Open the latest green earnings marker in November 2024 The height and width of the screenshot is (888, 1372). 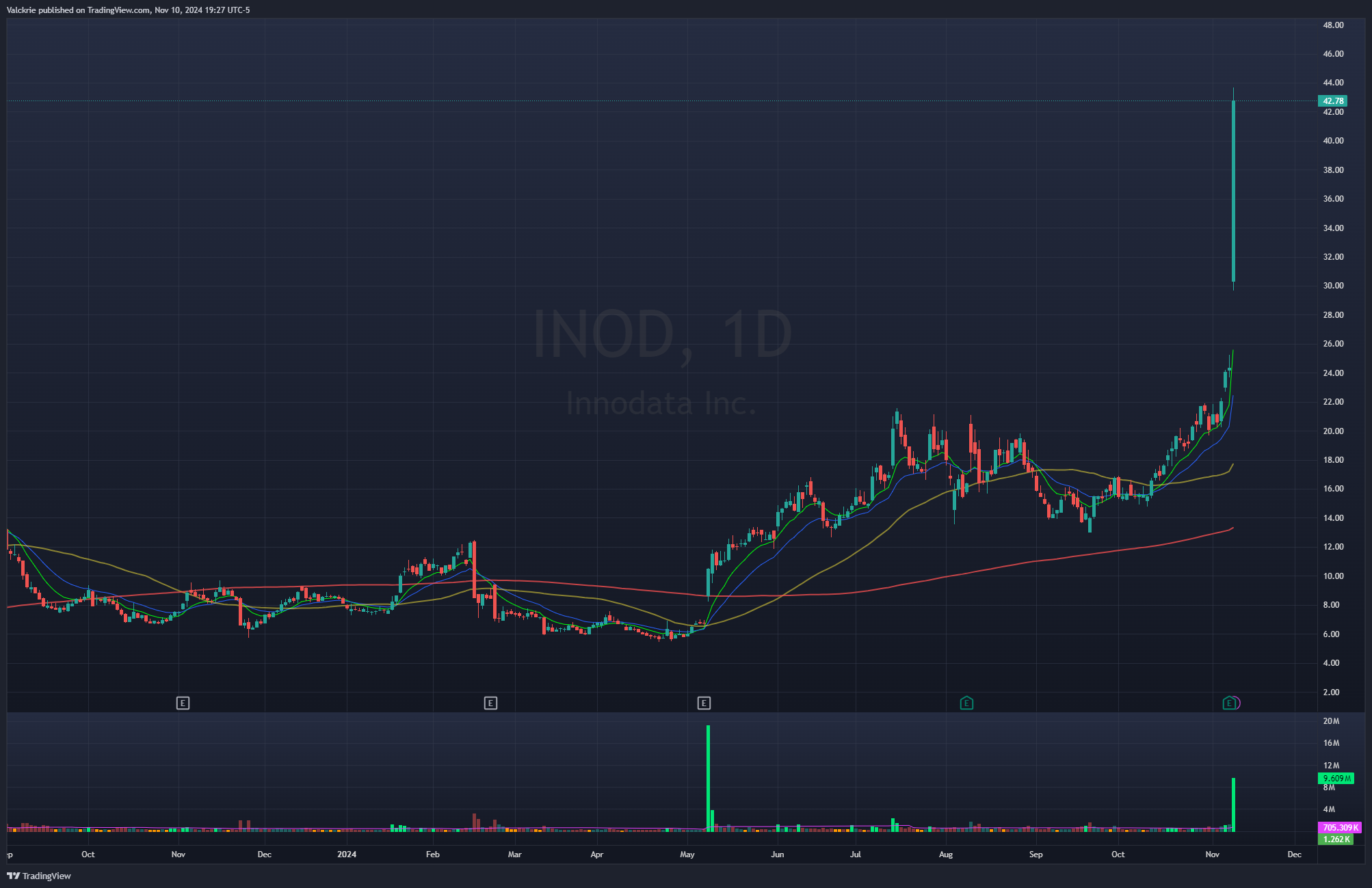(1229, 703)
